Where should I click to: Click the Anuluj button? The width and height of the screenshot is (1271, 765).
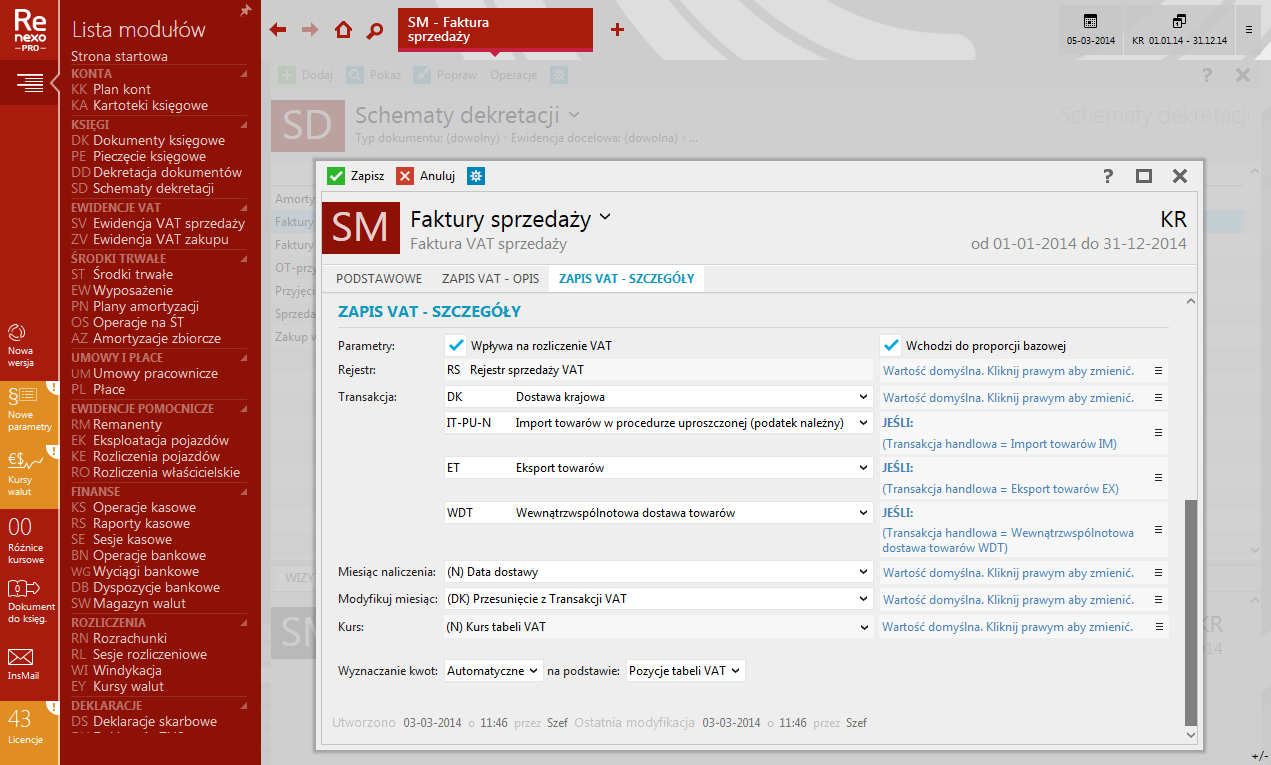coord(426,176)
